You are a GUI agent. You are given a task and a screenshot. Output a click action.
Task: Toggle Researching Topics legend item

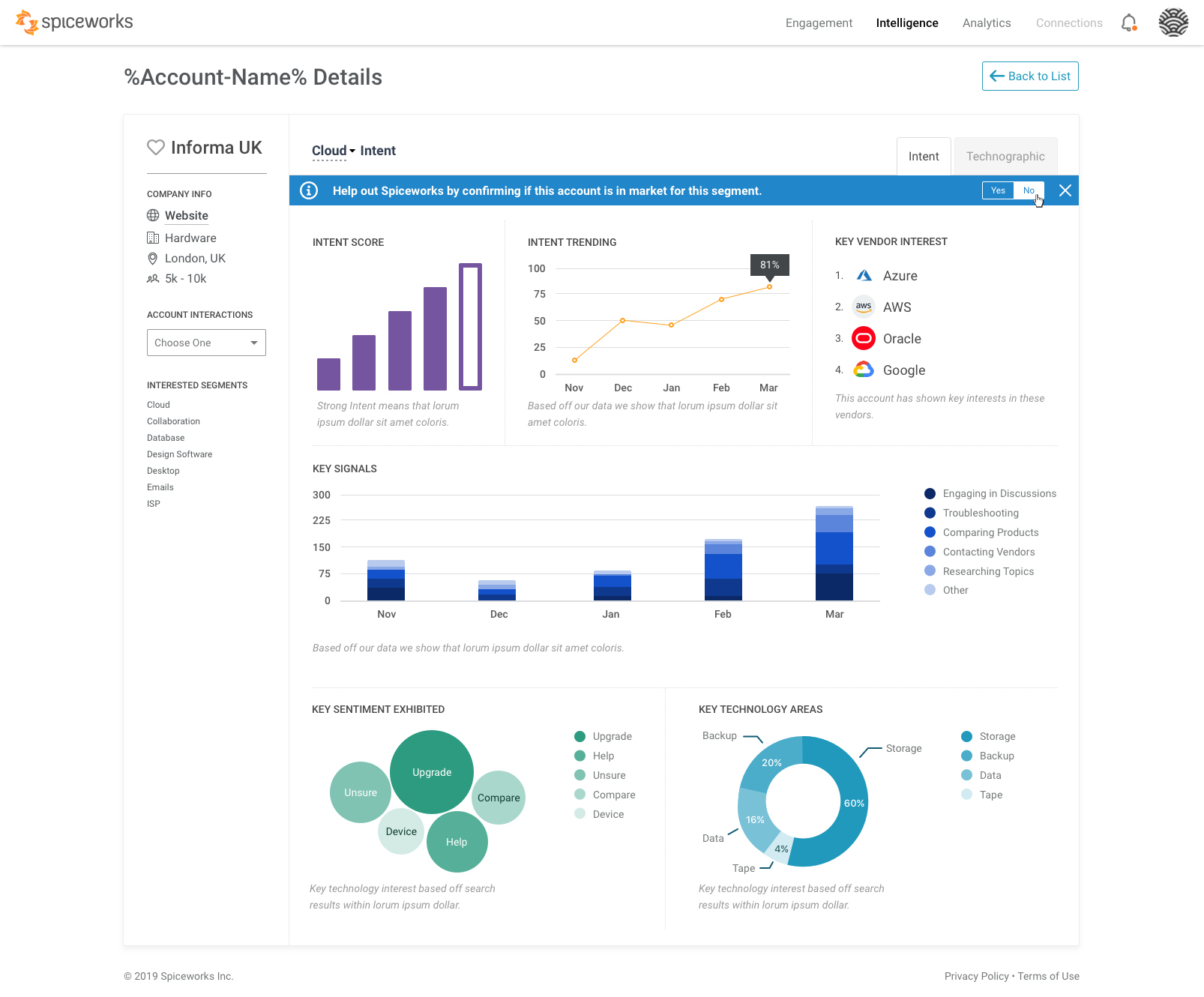coord(979,571)
